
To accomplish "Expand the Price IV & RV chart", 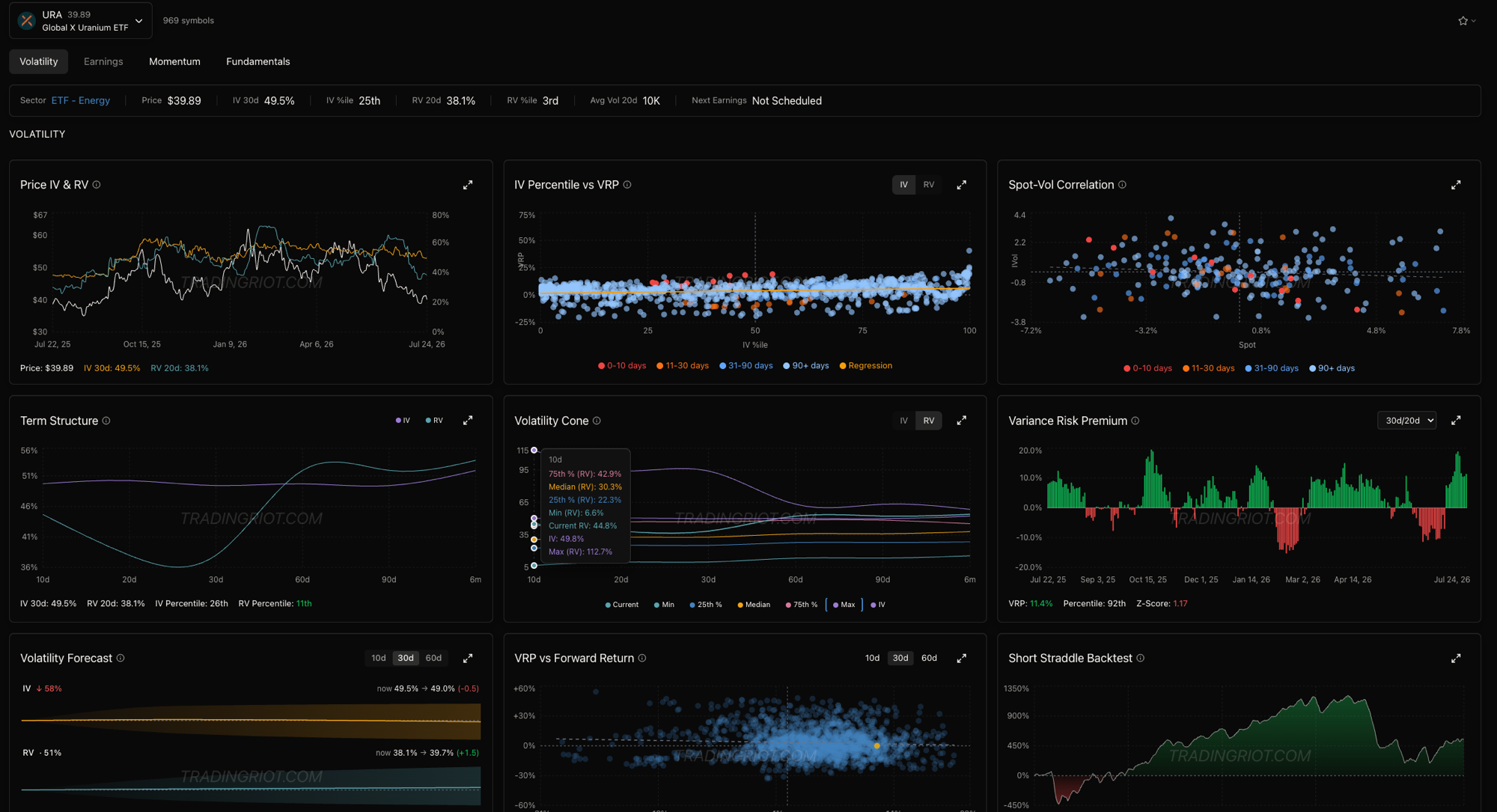I will click(468, 185).
